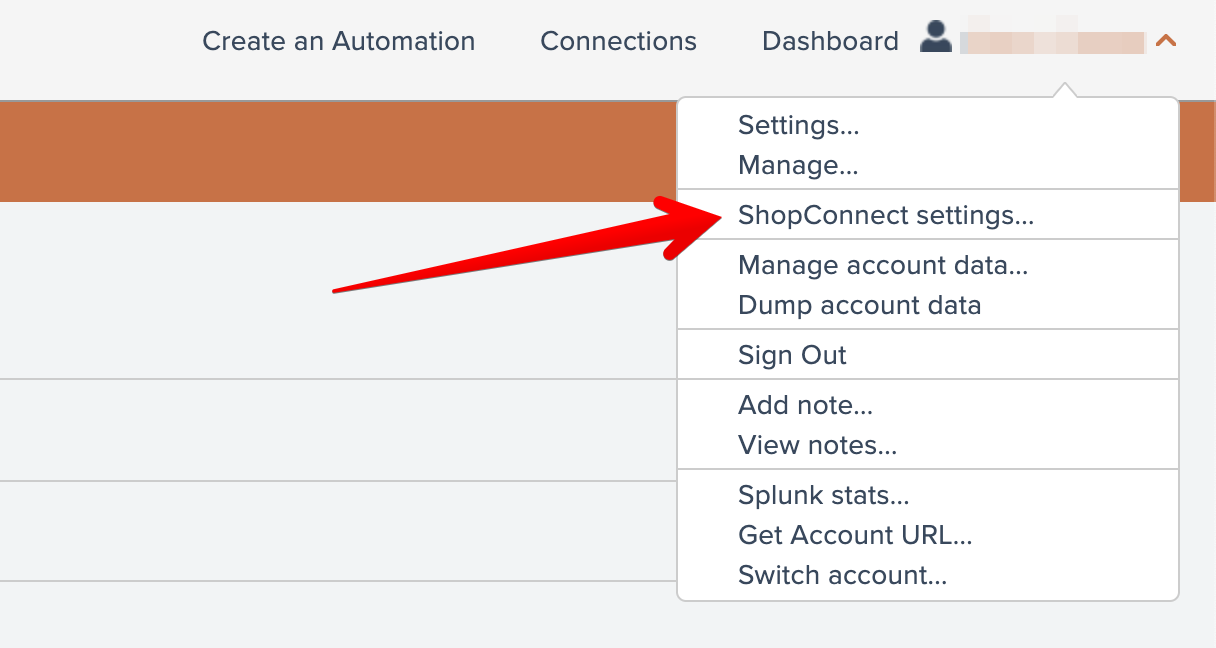Choose Switch account...
This screenshot has height=648, width=1216.
coord(842,575)
